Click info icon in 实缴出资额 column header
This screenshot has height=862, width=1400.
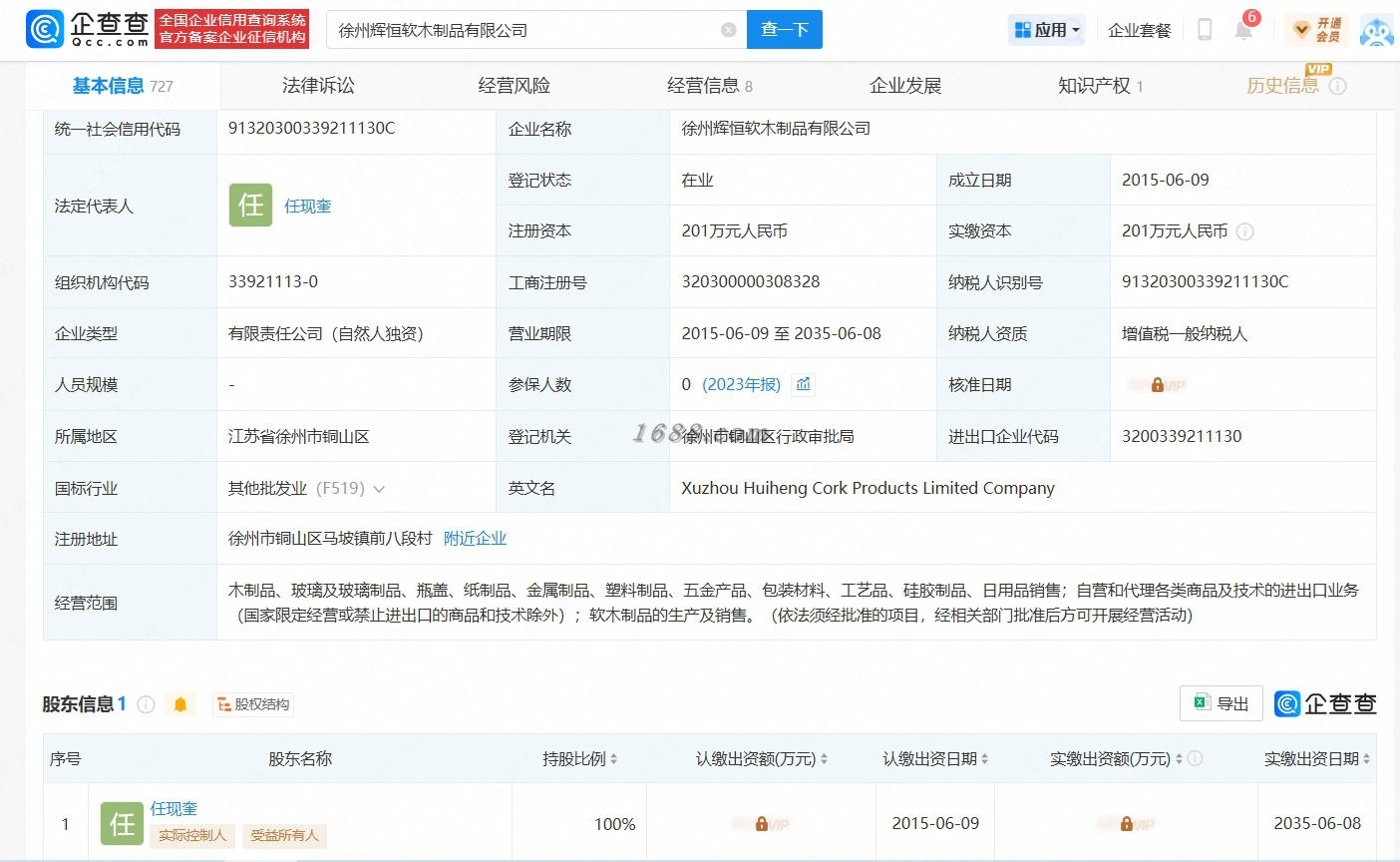(1195, 758)
